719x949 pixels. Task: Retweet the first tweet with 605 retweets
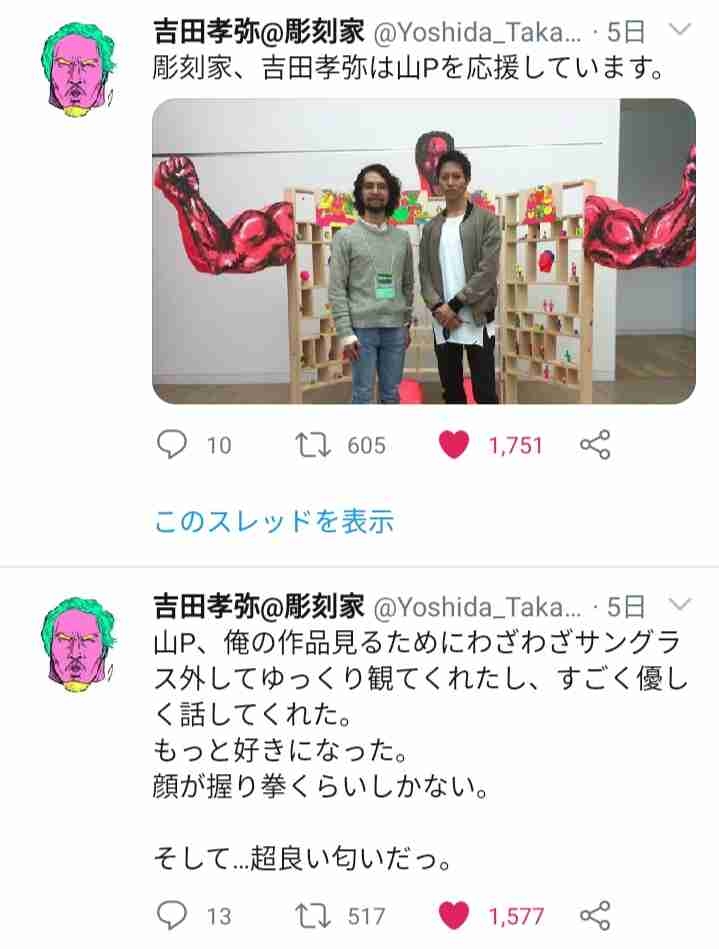[312, 445]
